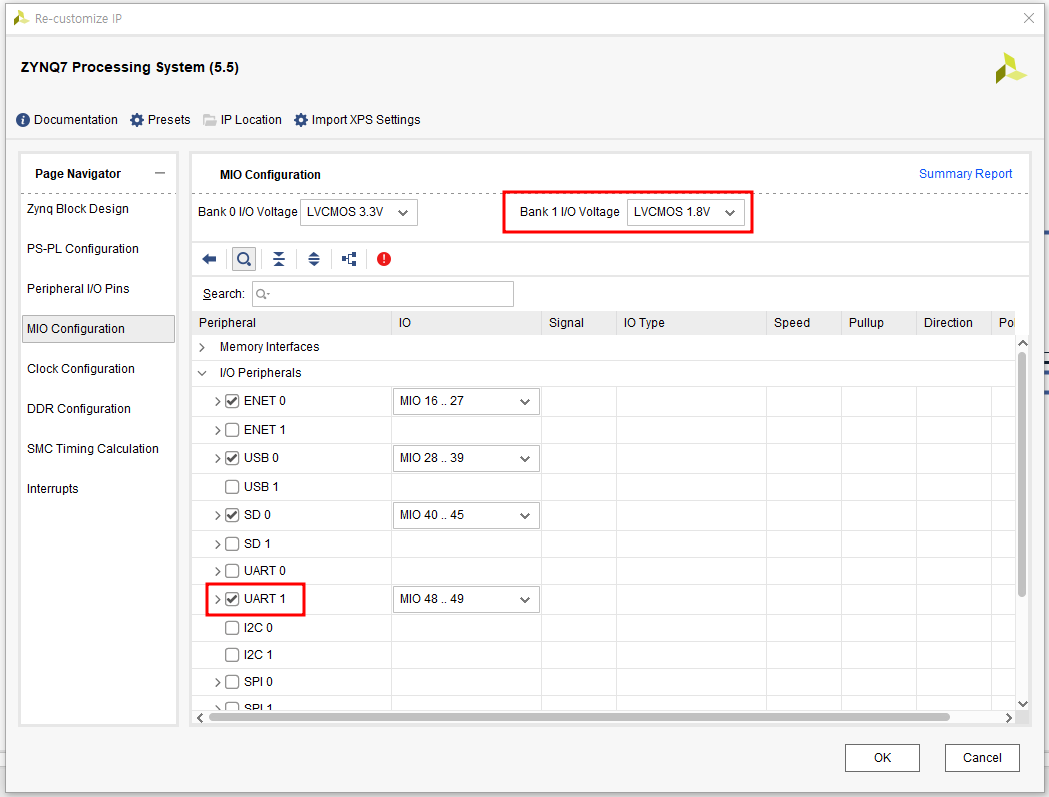Enable the USB 1 checkbox
This screenshot has height=797, width=1049.
[232, 486]
